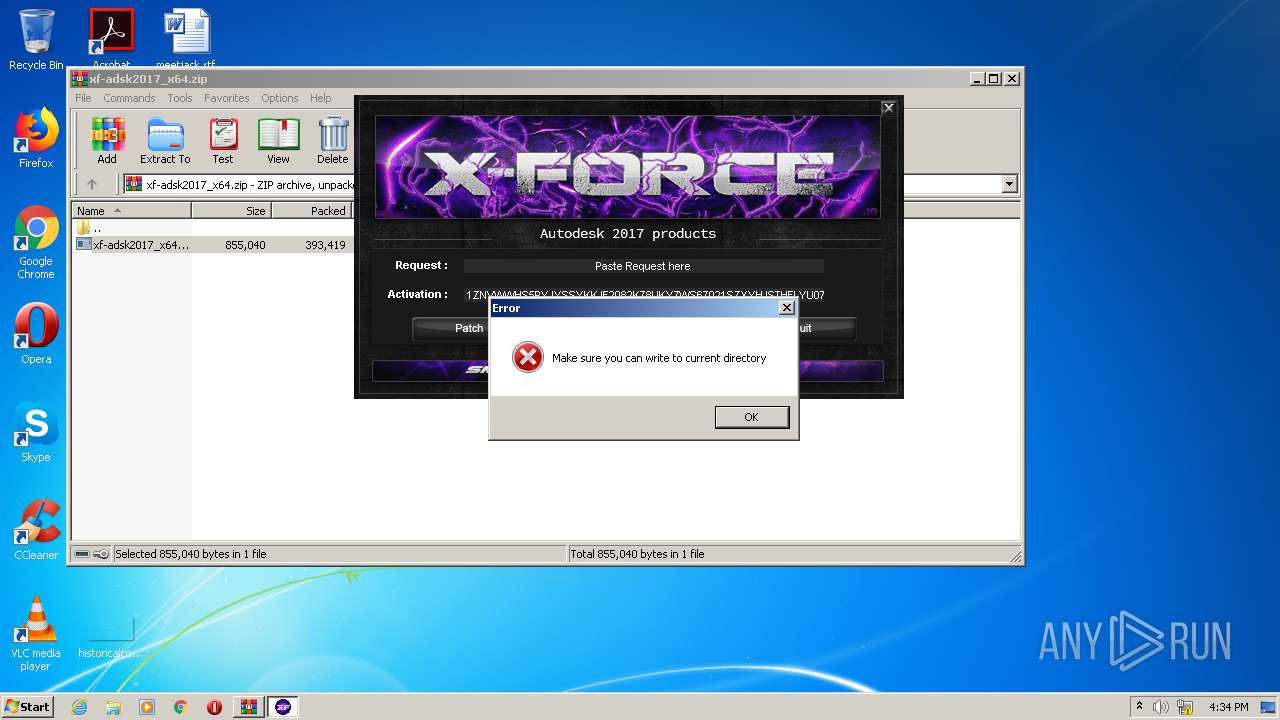Open the Tools menu
Viewport: 1280px width, 720px height.
(x=180, y=98)
